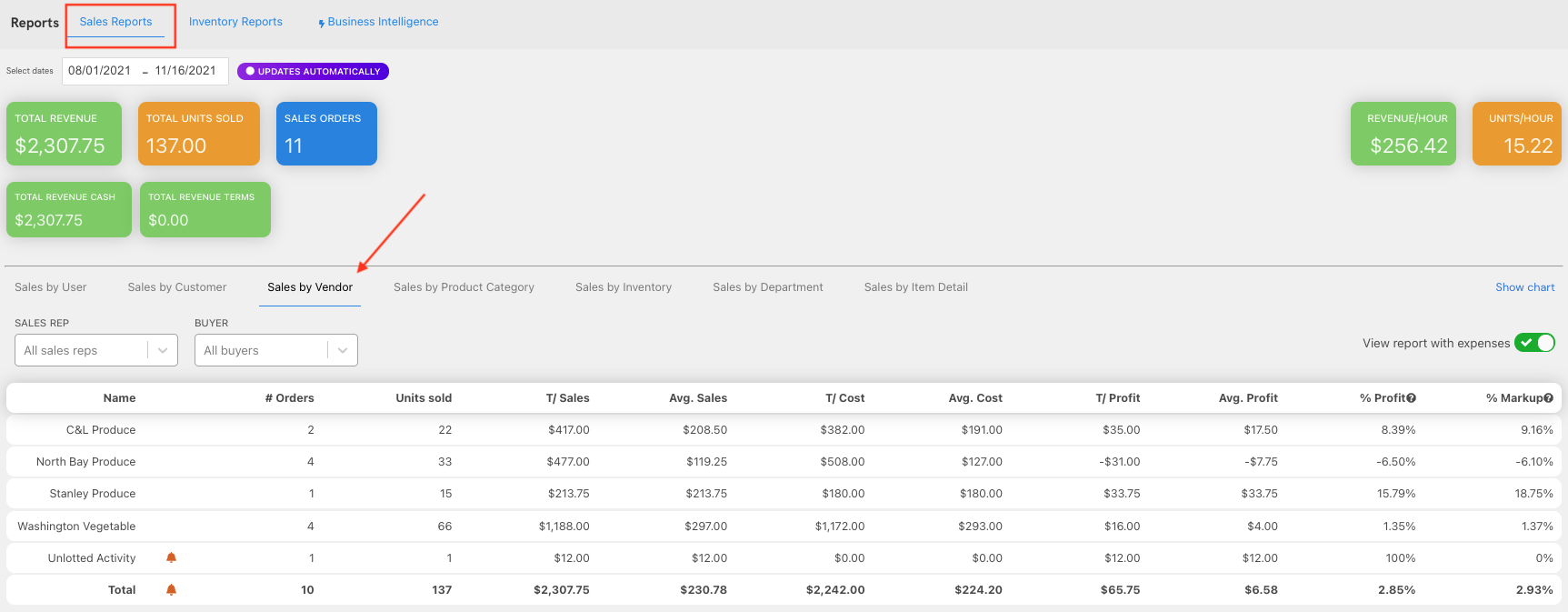Click Avg. Cost column header
This screenshot has height=612, width=1568.
coord(975,398)
